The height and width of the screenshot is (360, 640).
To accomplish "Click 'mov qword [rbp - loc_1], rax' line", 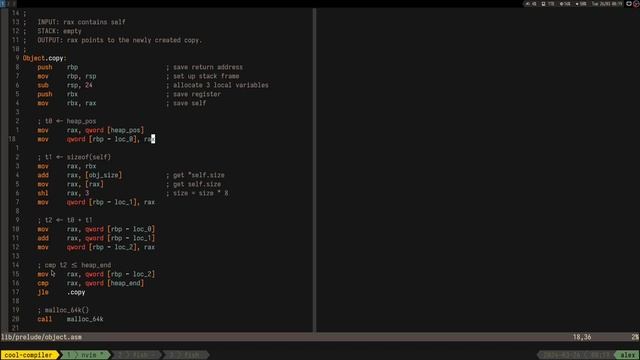I will click(x=96, y=202).
